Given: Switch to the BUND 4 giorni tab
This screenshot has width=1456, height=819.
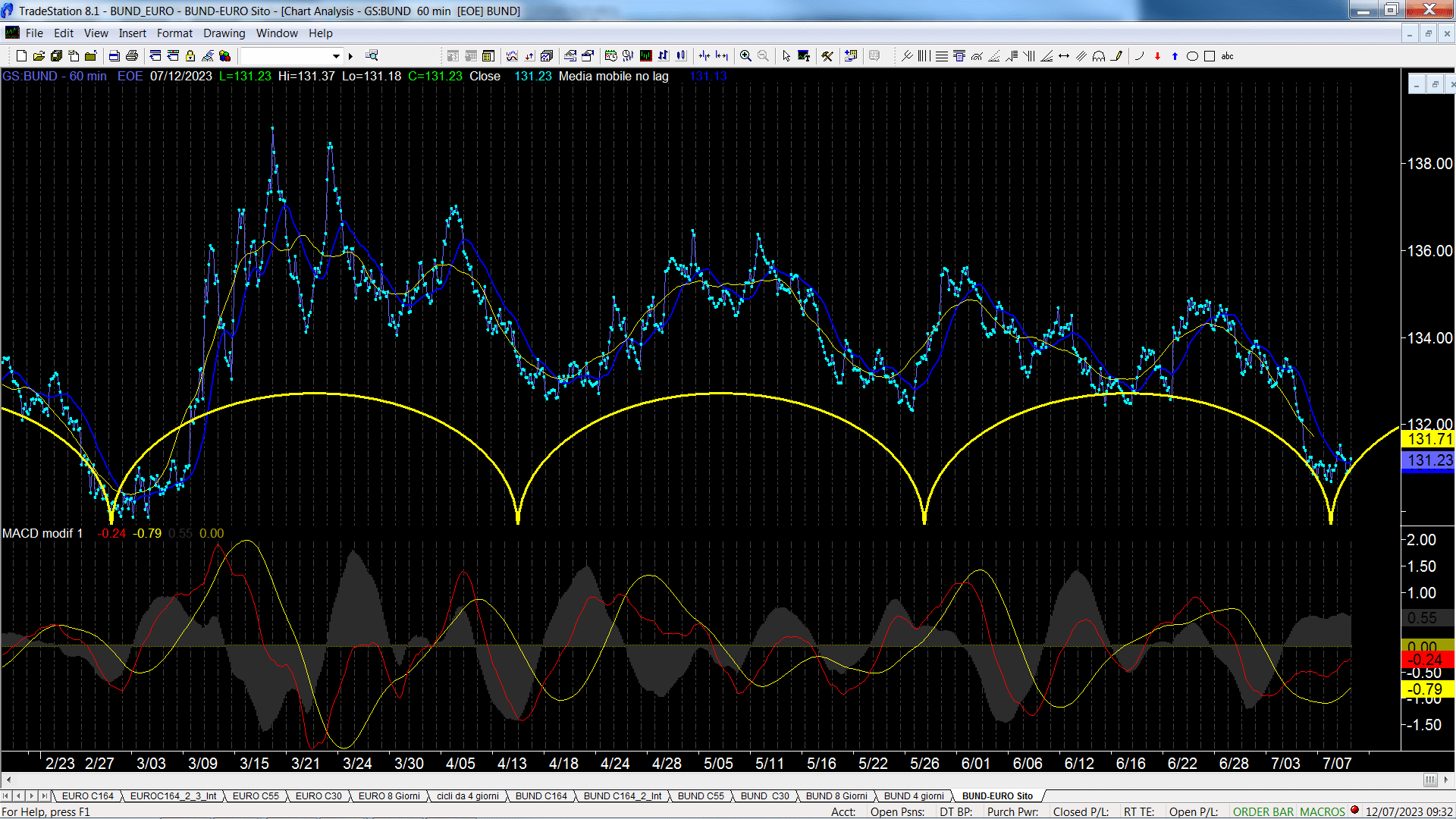Looking at the screenshot, I should [x=914, y=796].
